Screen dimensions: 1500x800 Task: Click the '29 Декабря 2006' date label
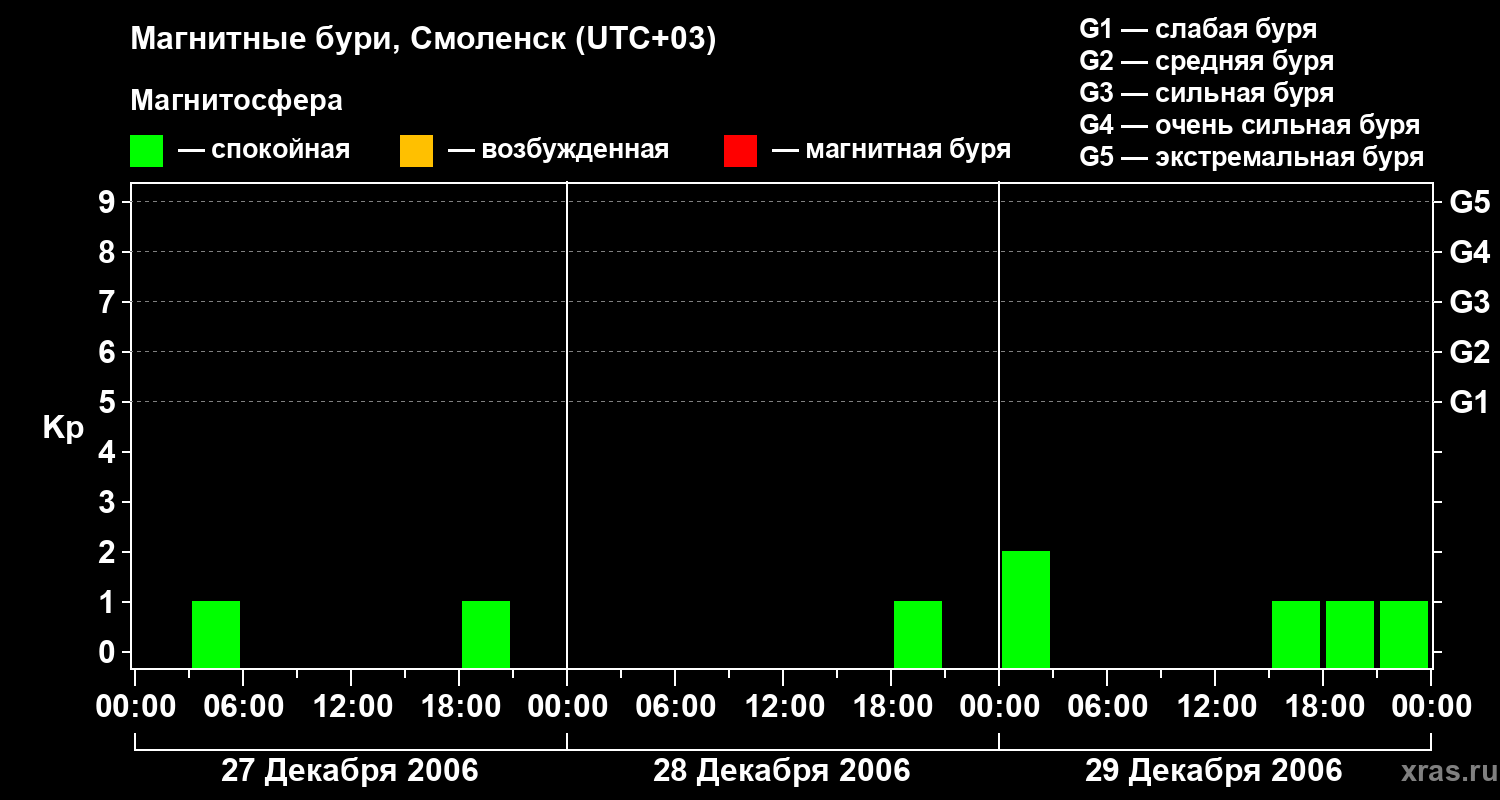1214,771
